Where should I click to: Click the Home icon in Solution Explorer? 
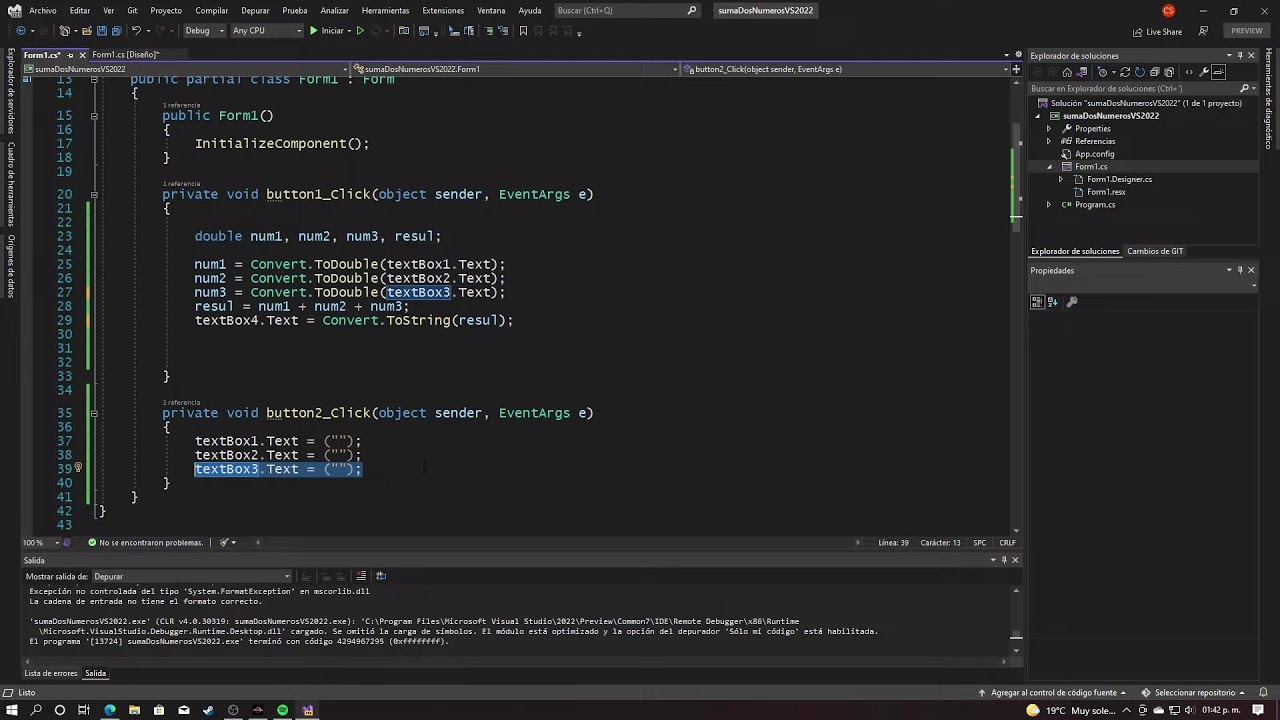pyautogui.click(x=1067, y=72)
